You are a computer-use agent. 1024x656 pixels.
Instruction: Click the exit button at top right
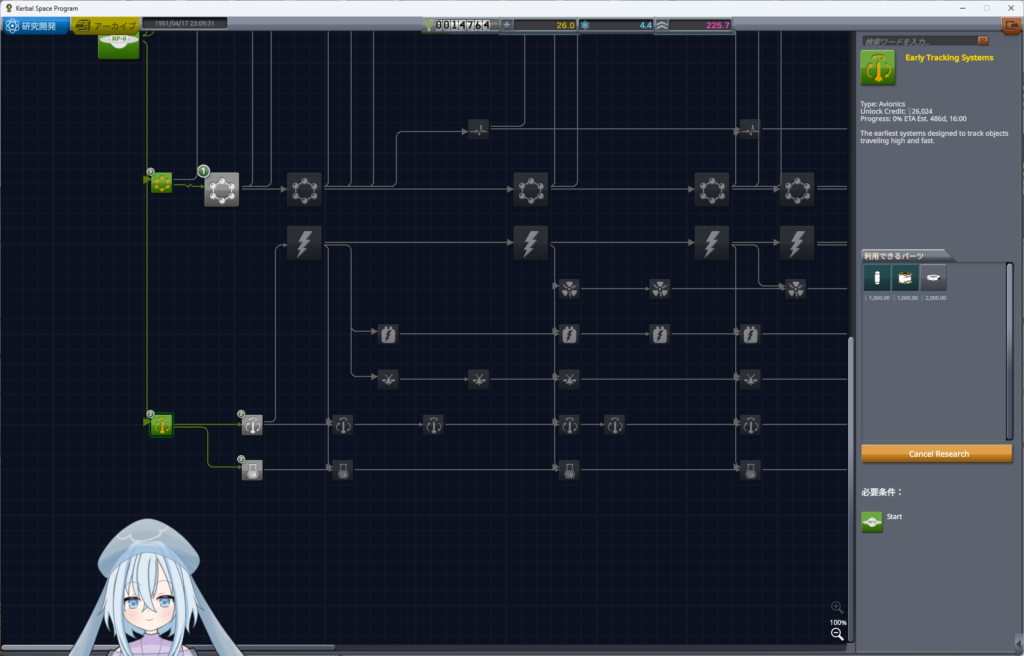pyautogui.click(x=1012, y=25)
